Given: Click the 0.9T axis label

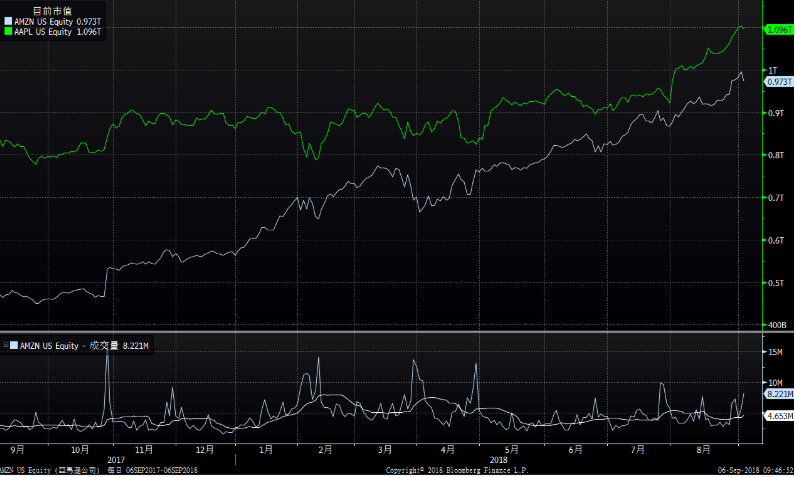Looking at the screenshot, I should [x=776, y=113].
